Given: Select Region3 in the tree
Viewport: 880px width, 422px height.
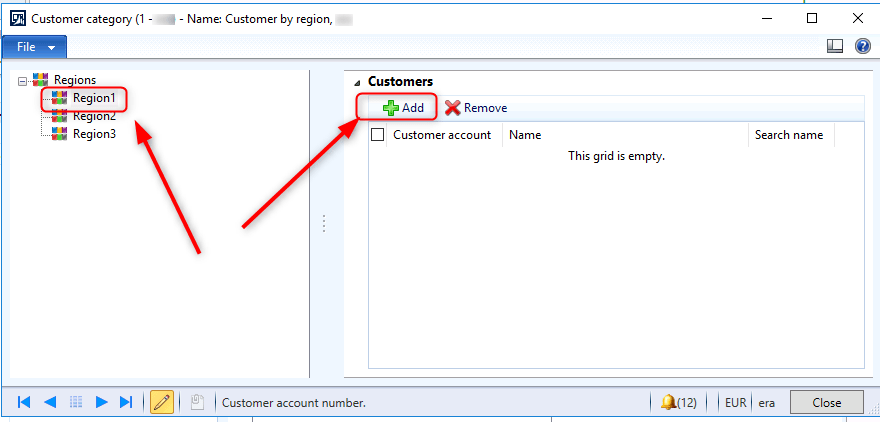Looking at the screenshot, I should [93, 134].
